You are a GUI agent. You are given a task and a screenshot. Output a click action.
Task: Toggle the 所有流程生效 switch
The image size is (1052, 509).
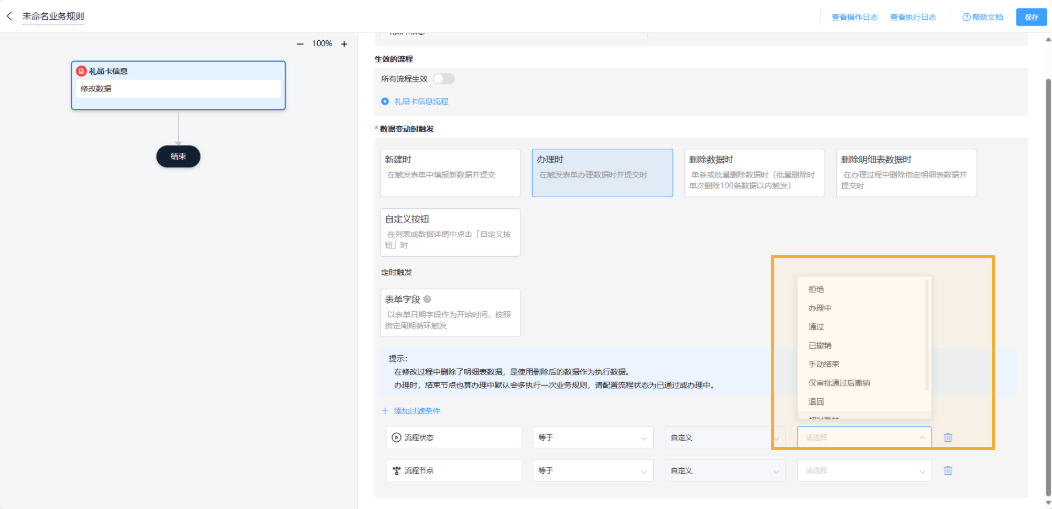[x=443, y=79]
